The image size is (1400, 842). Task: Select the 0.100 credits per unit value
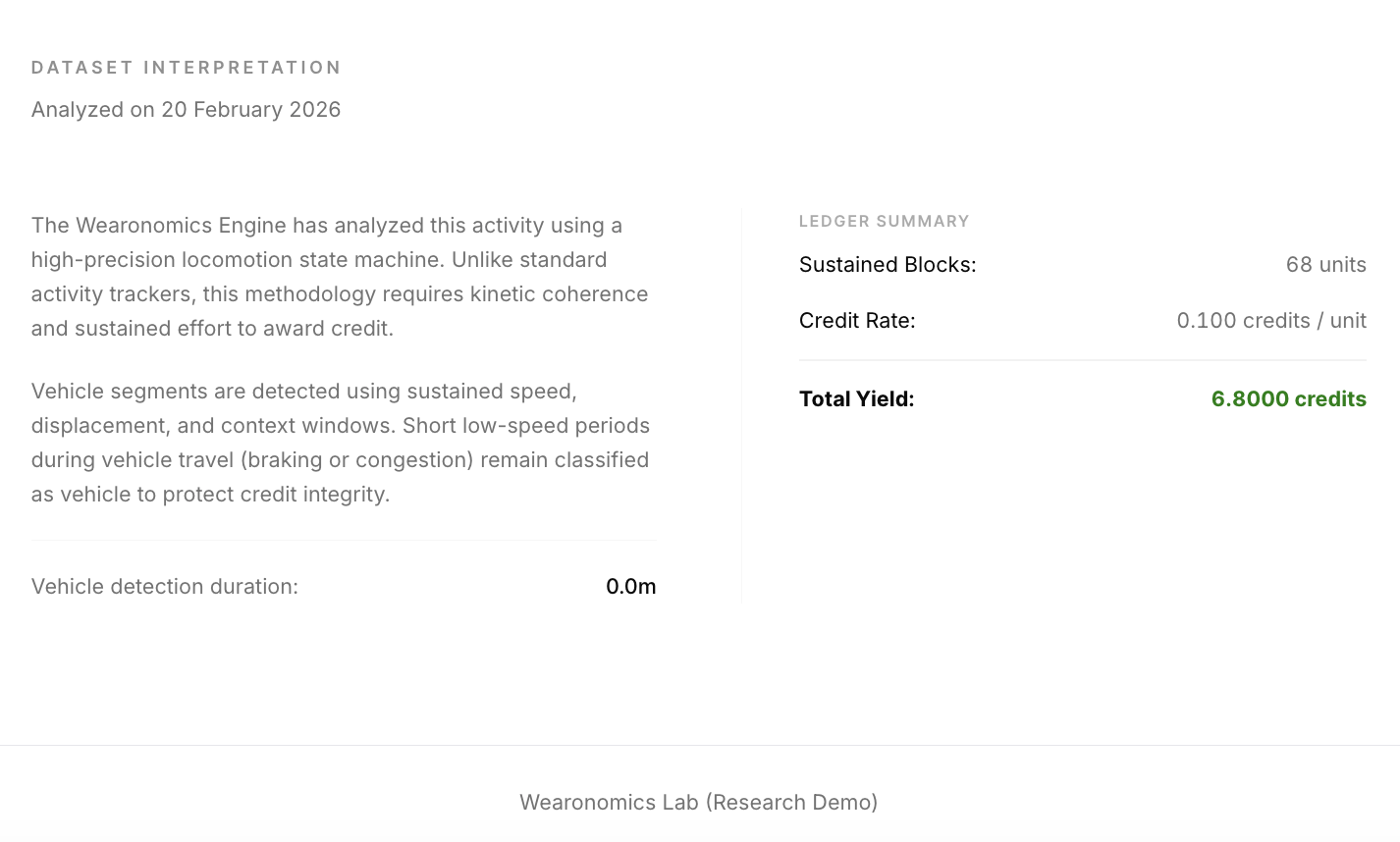(1271, 321)
